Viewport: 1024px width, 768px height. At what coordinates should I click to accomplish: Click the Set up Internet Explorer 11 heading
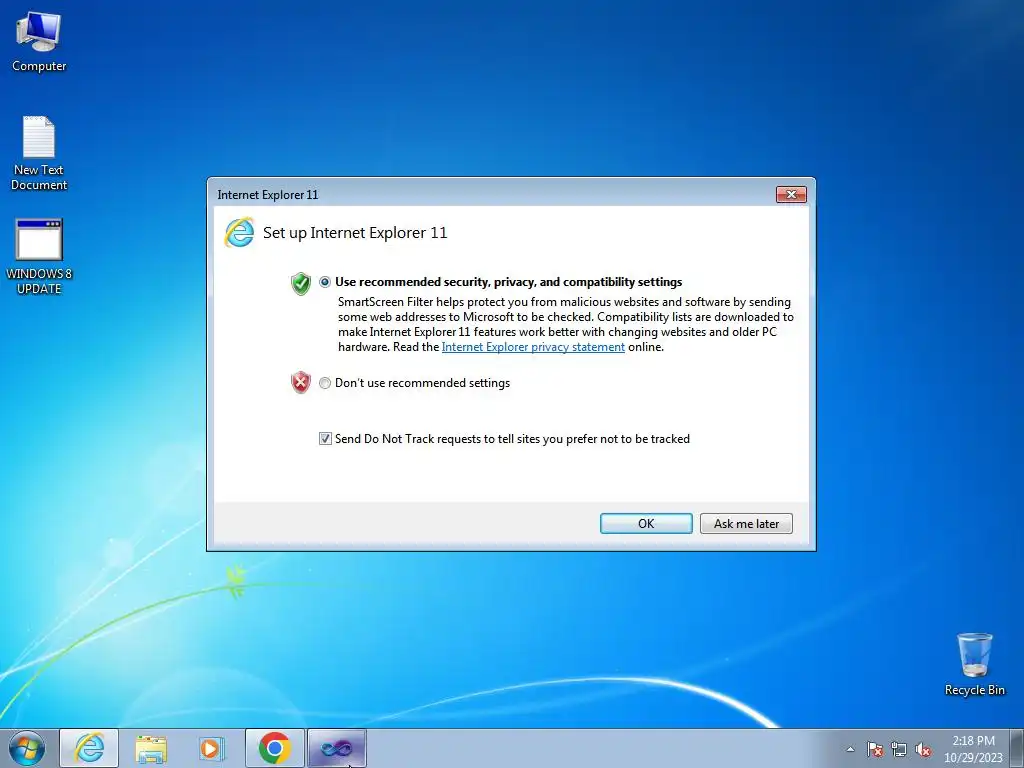(355, 233)
